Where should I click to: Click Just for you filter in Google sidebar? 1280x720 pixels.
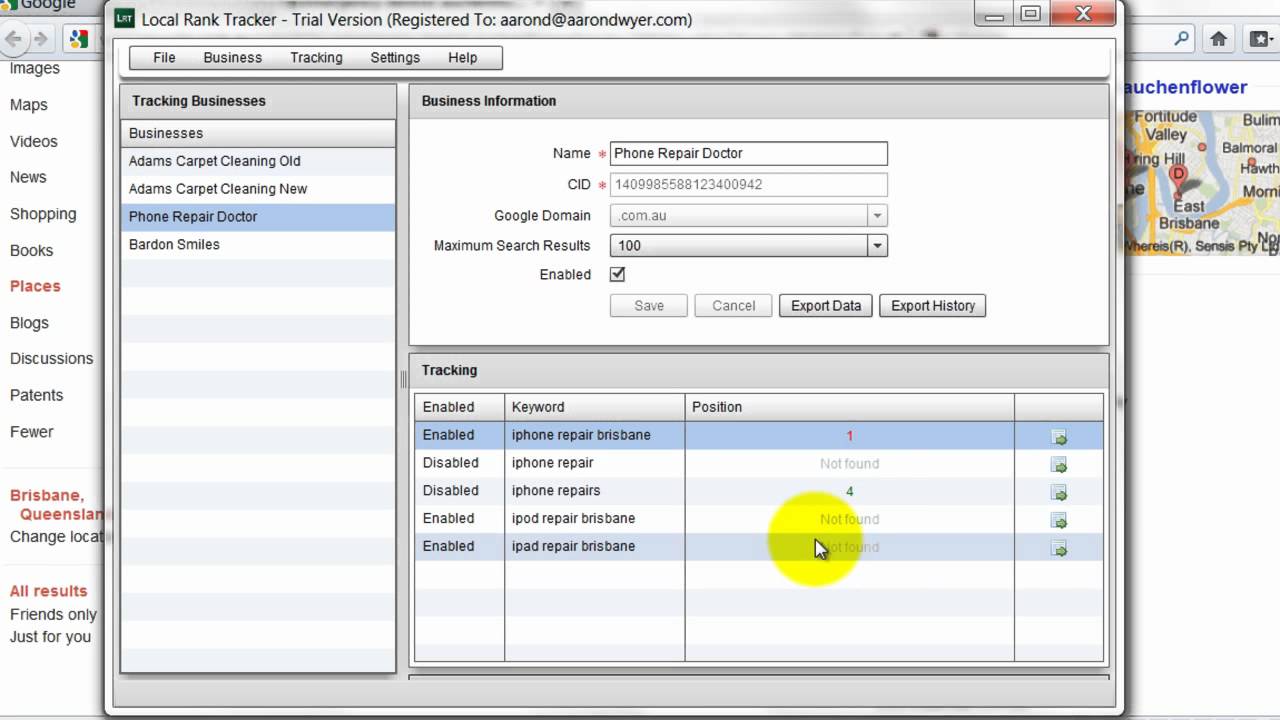pos(50,637)
